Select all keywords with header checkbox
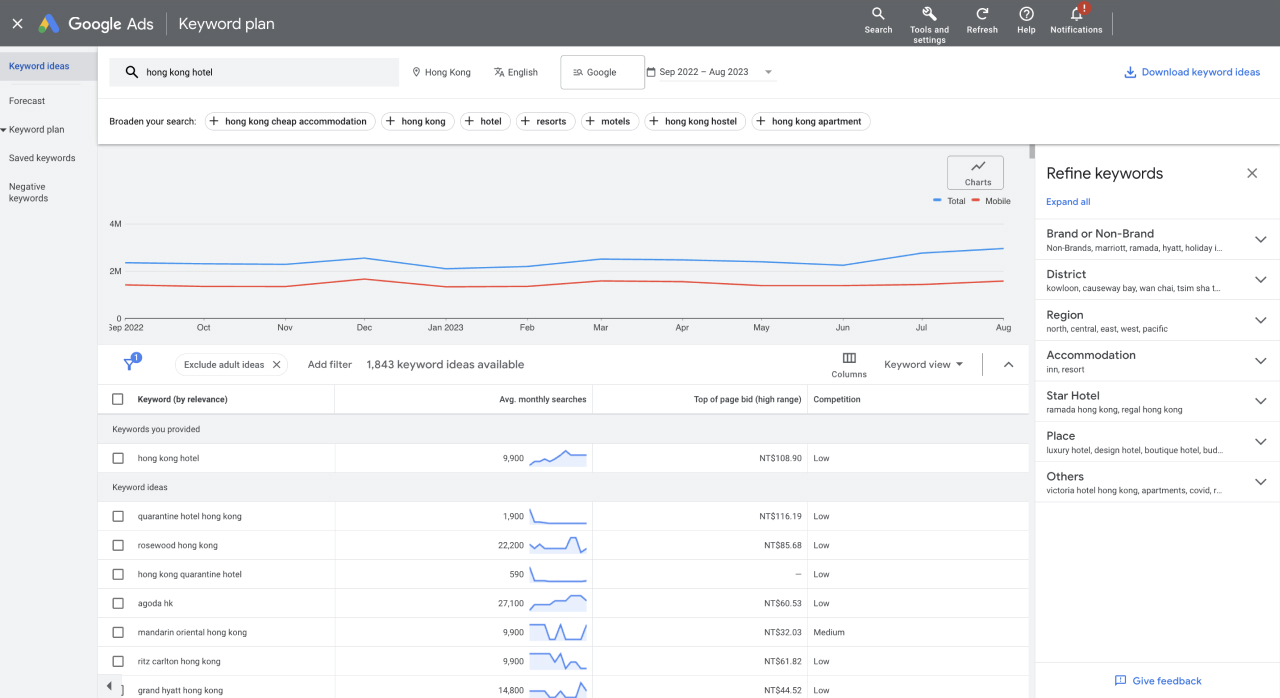The width and height of the screenshot is (1280, 698). tap(118, 399)
